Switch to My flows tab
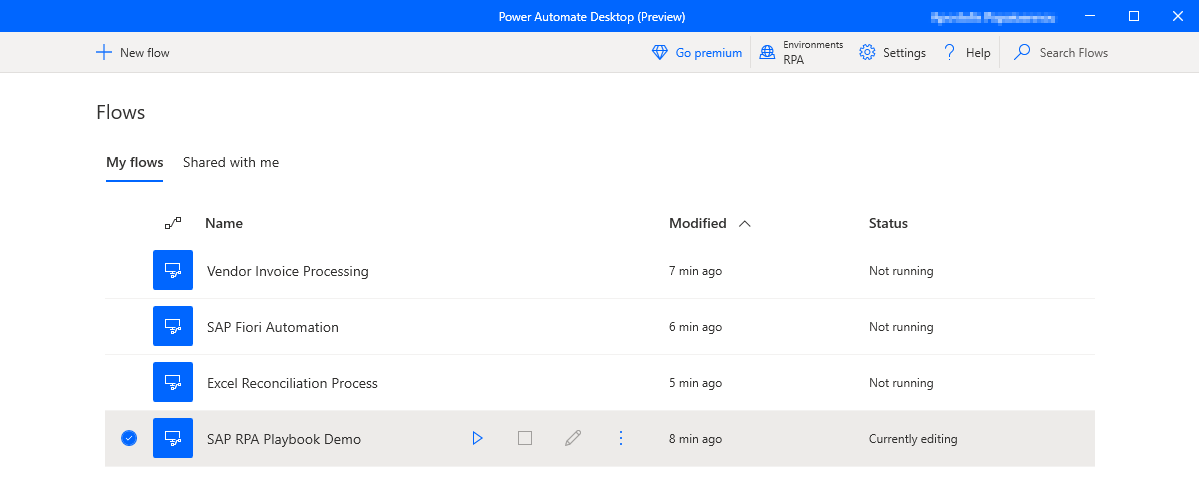Image resolution: width=1199 pixels, height=498 pixels. pos(135,162)
